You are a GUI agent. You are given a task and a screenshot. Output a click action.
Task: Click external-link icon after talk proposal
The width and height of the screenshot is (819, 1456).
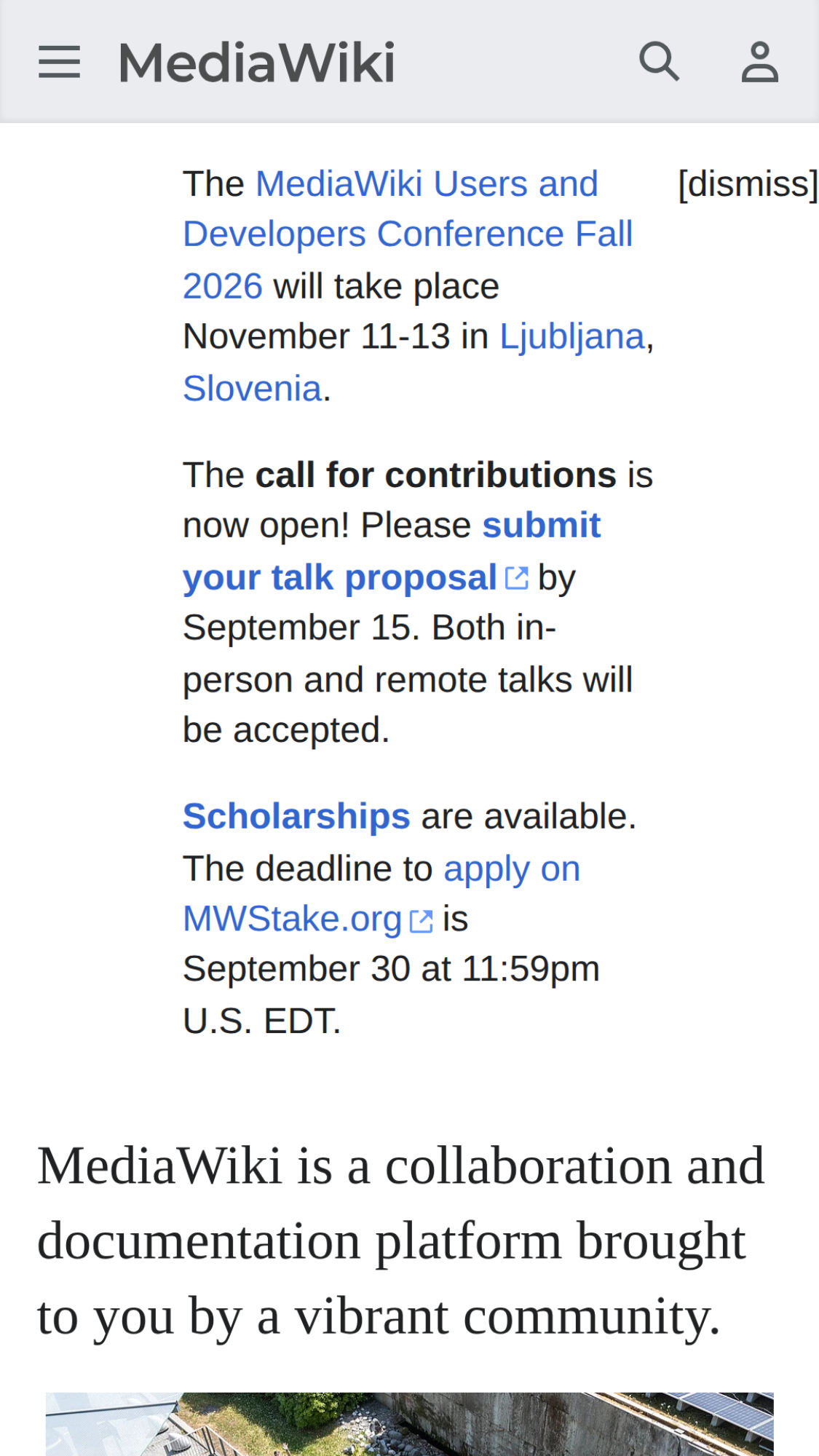click(x=517, y=578)
